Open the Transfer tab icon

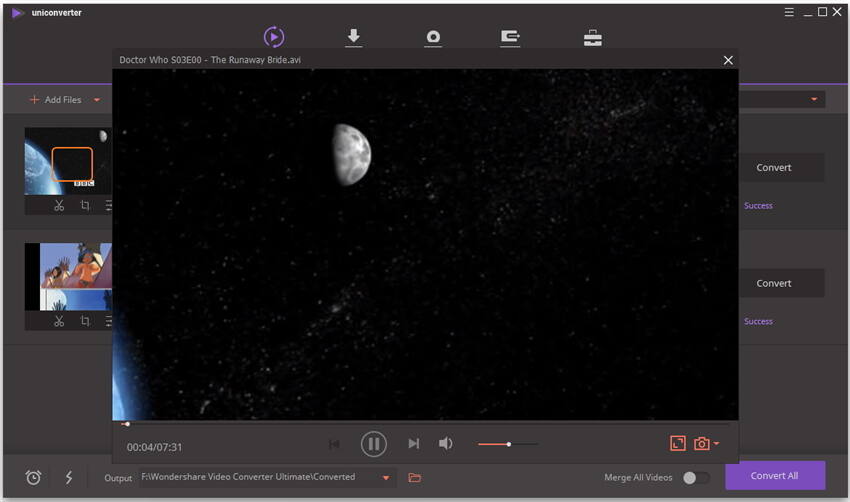click(x=510, y=37)
